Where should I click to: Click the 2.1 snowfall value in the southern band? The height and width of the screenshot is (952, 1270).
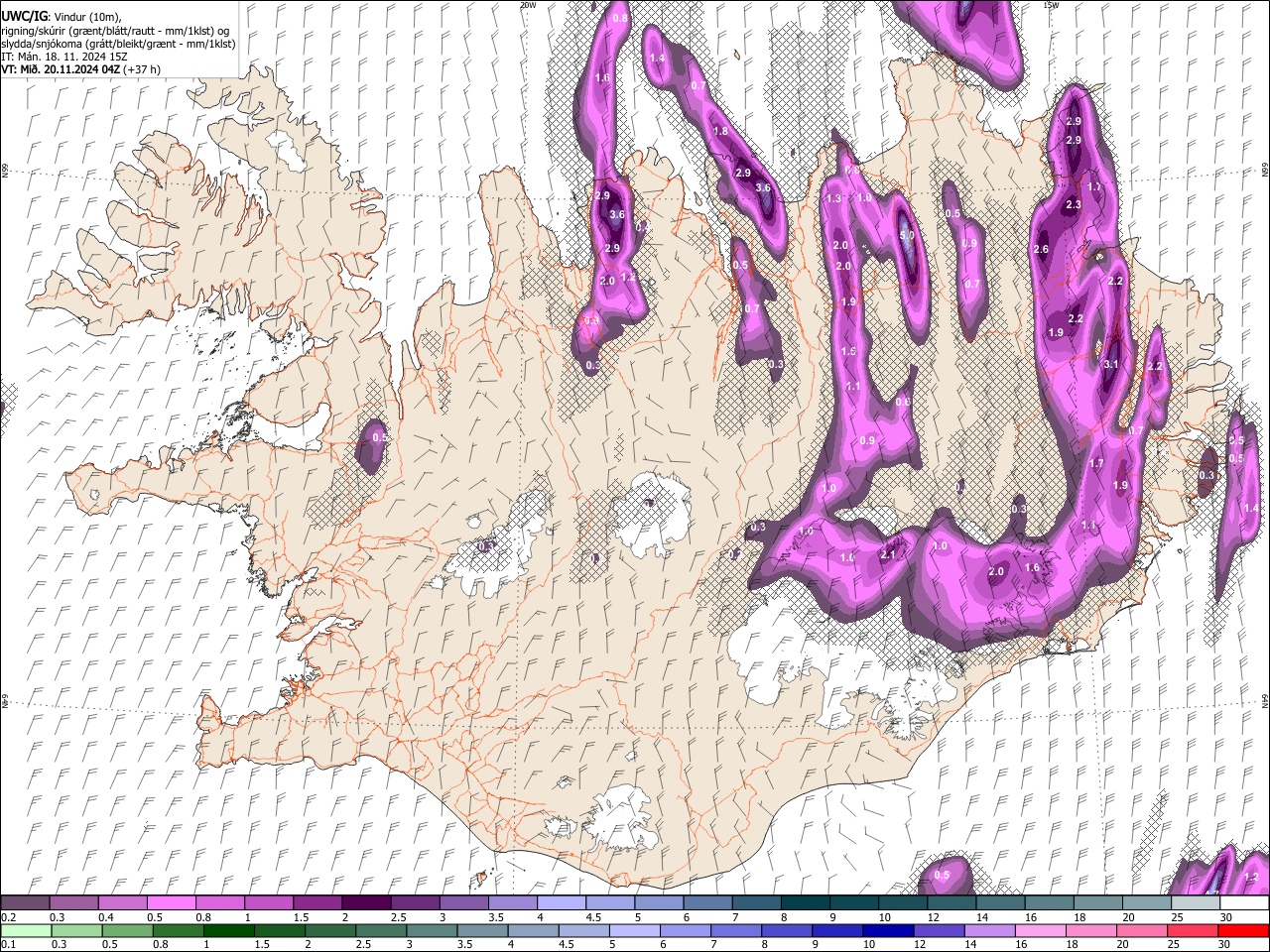[x=888, y=555]
